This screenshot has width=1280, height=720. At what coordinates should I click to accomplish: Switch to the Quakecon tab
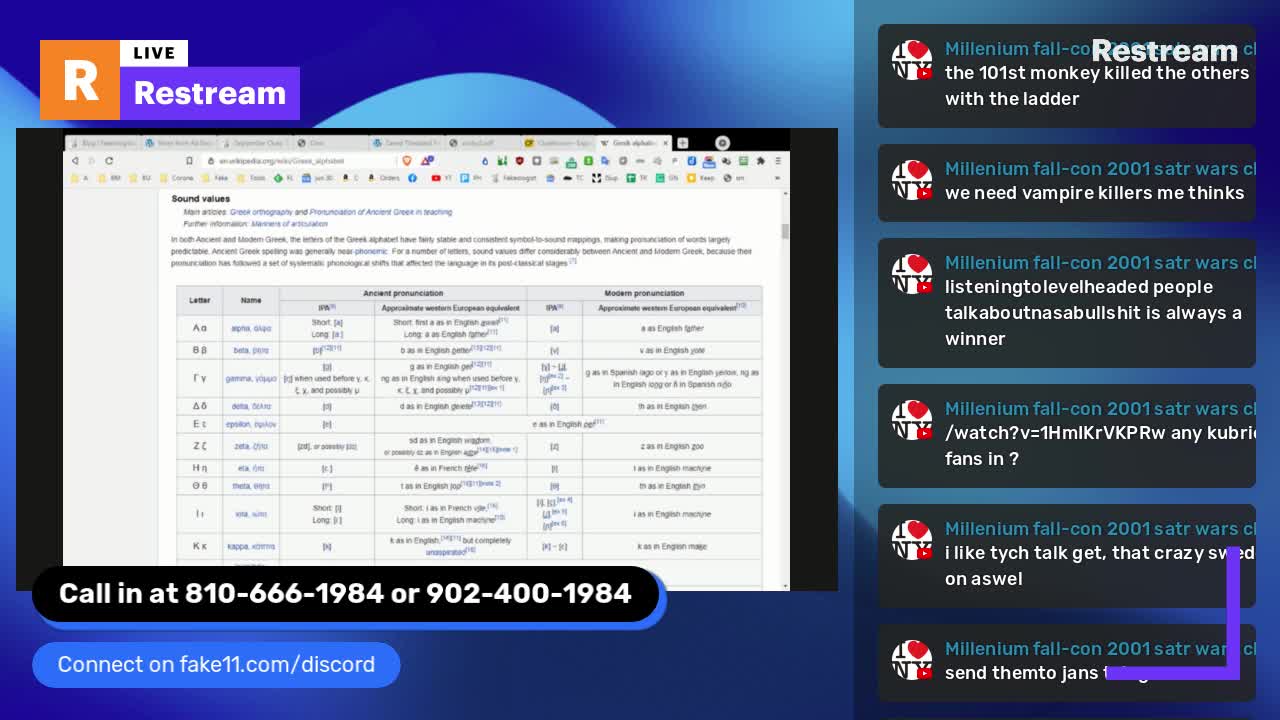tap(558, 143)
